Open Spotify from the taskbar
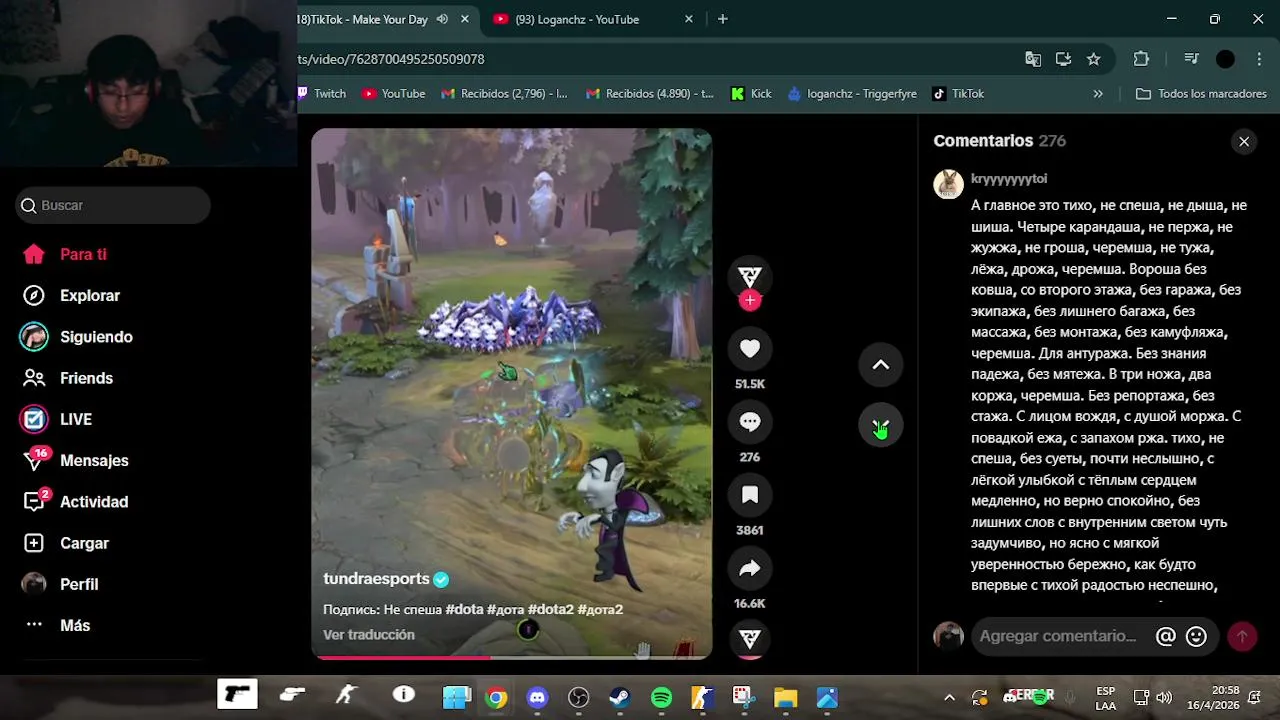The image size is (1280, 720). pos(661,697)
